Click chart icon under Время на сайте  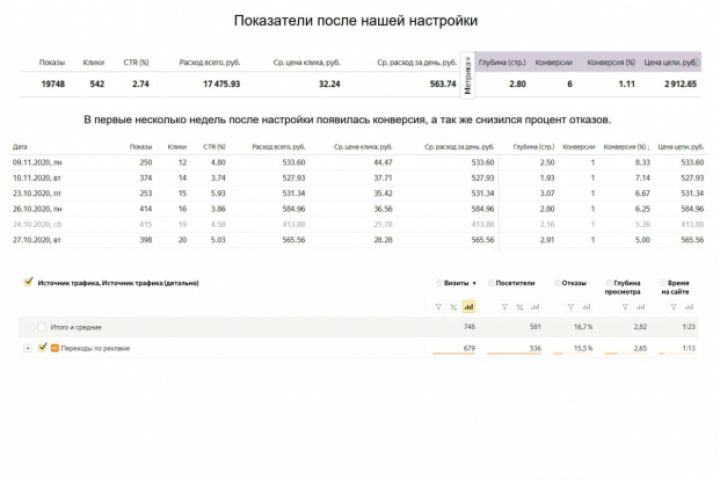click(689, 307)
